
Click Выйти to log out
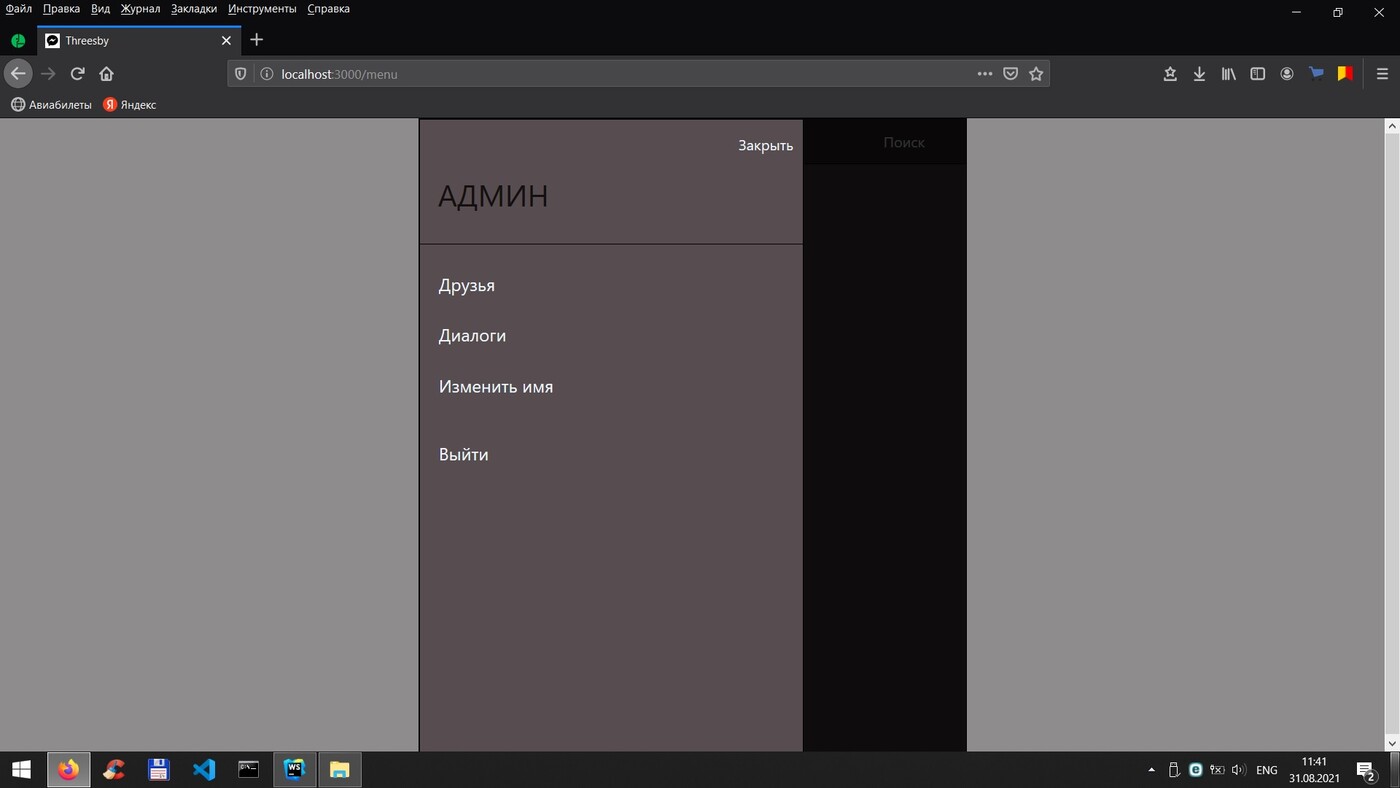click(463, 455)
